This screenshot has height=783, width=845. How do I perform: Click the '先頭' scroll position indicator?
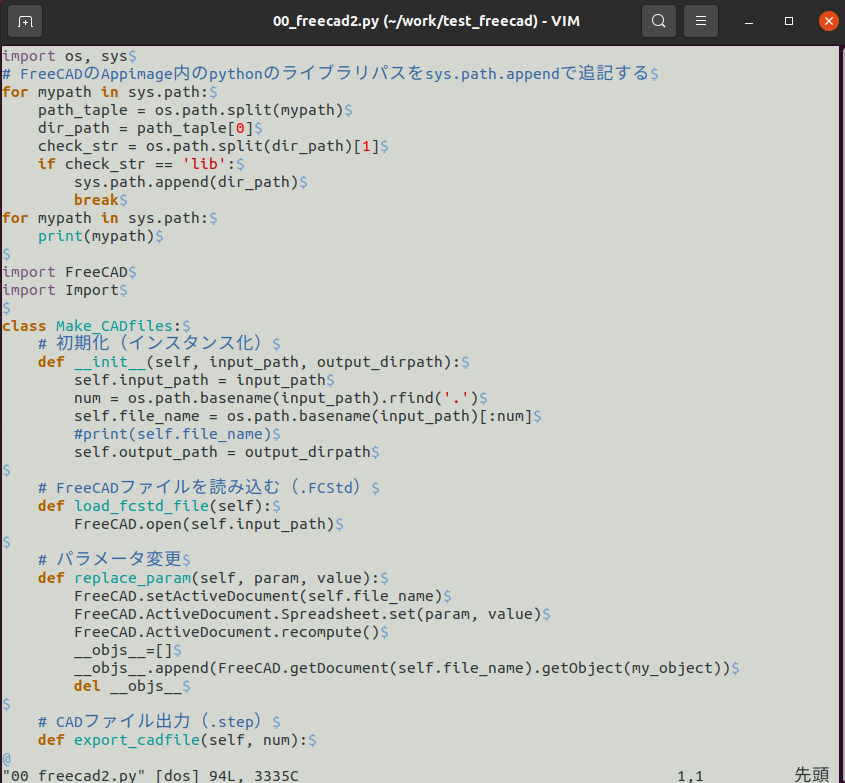click(x=812, y=775)
